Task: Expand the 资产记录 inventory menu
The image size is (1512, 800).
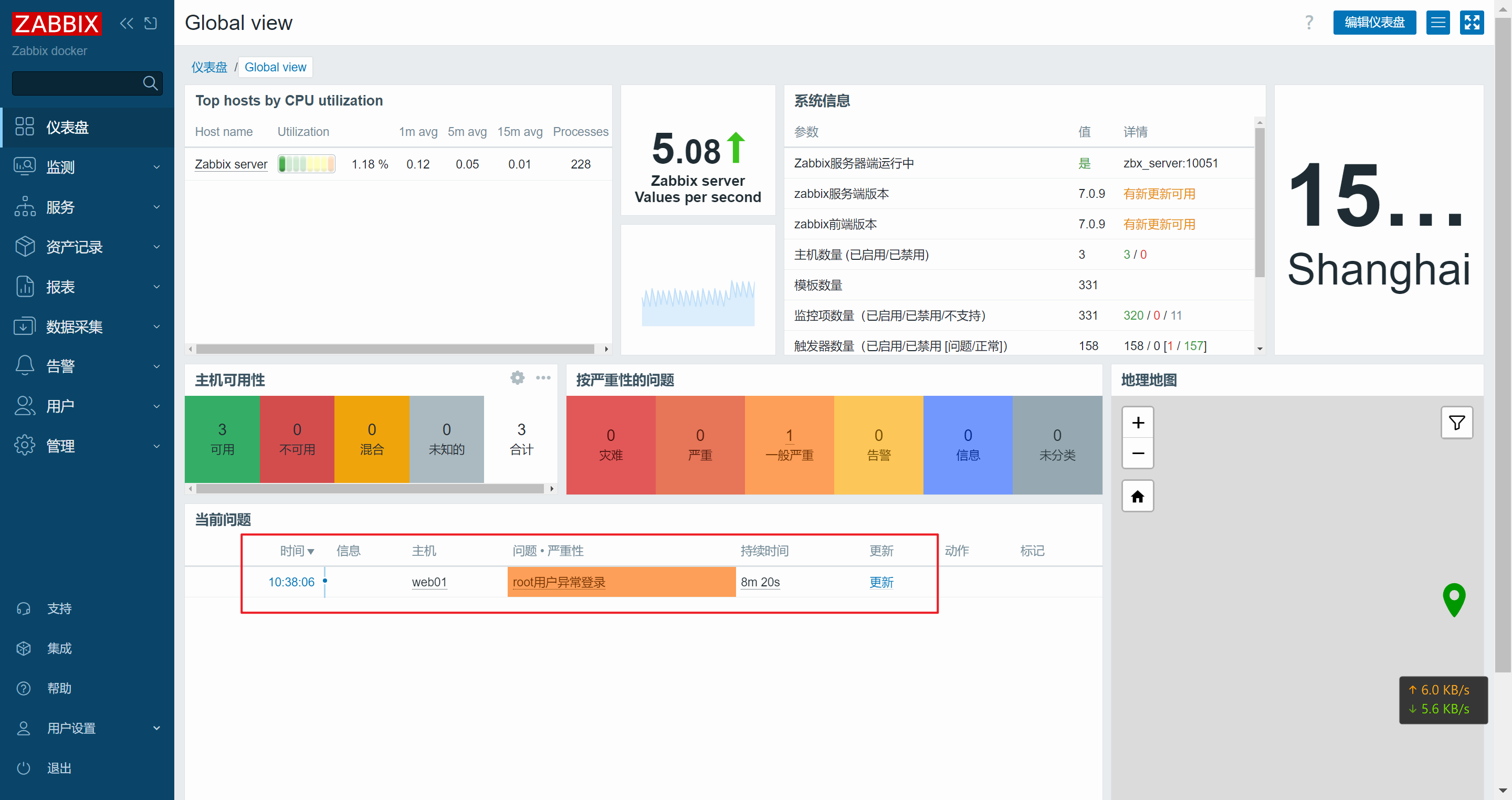Action: coord(87,247)
